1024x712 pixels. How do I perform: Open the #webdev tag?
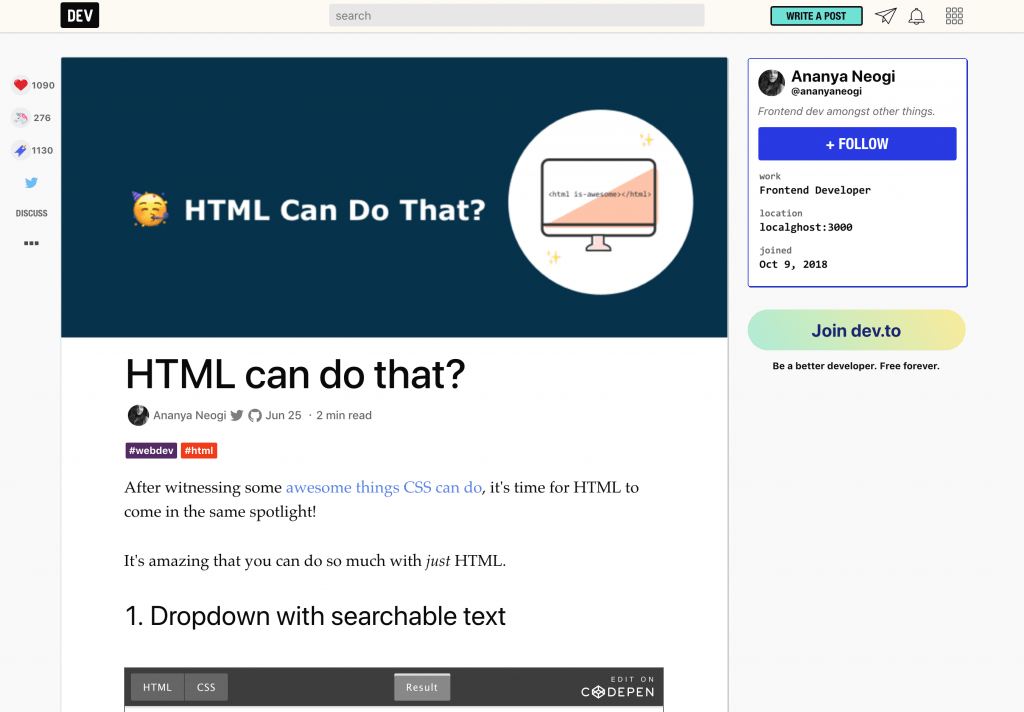tap(151, 450)
